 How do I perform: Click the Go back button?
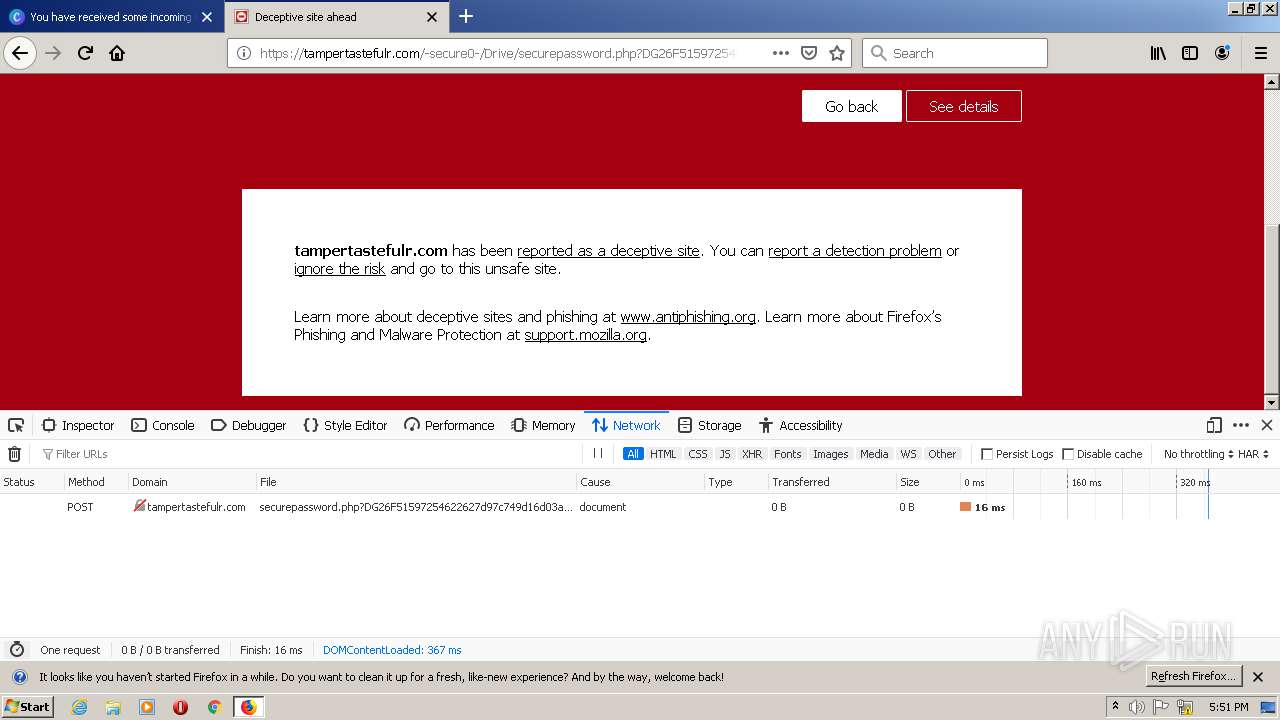[x=852, y=106]
